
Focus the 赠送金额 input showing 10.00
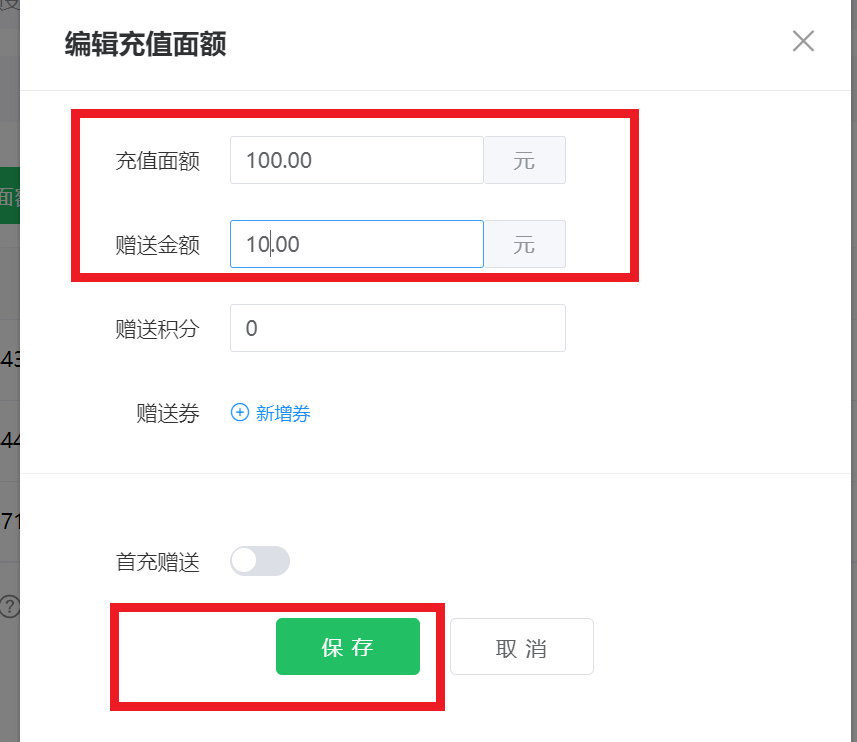[x=357, y=244]
